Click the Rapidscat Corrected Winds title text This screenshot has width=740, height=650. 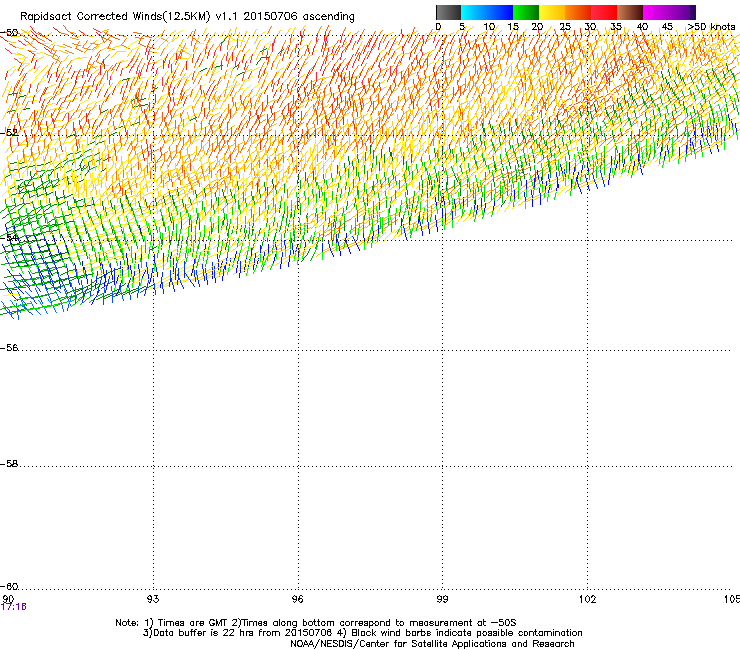[x=187, y=16]
